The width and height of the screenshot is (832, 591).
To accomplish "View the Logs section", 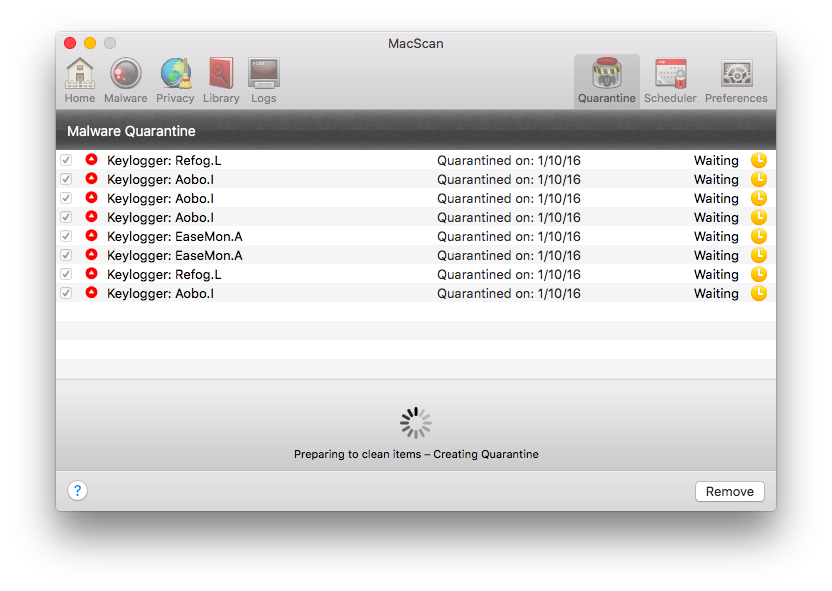I will [x=264, y=81].
